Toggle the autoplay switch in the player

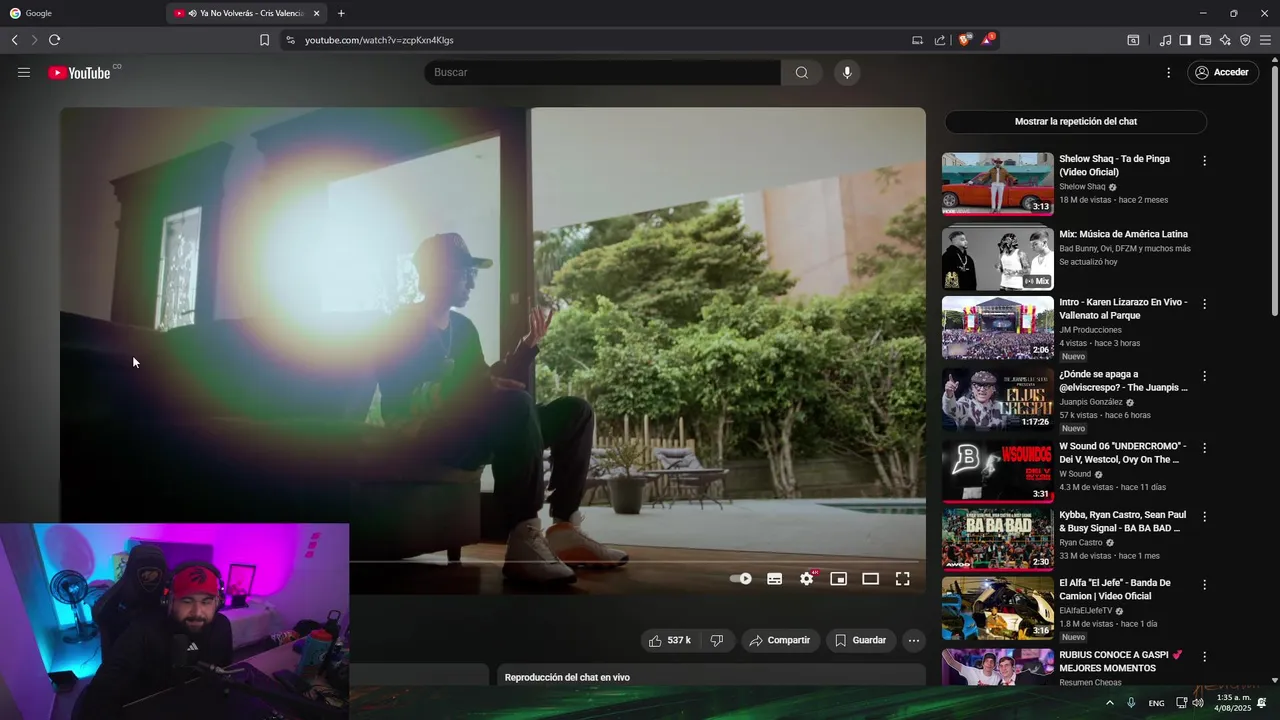[741, 579]
